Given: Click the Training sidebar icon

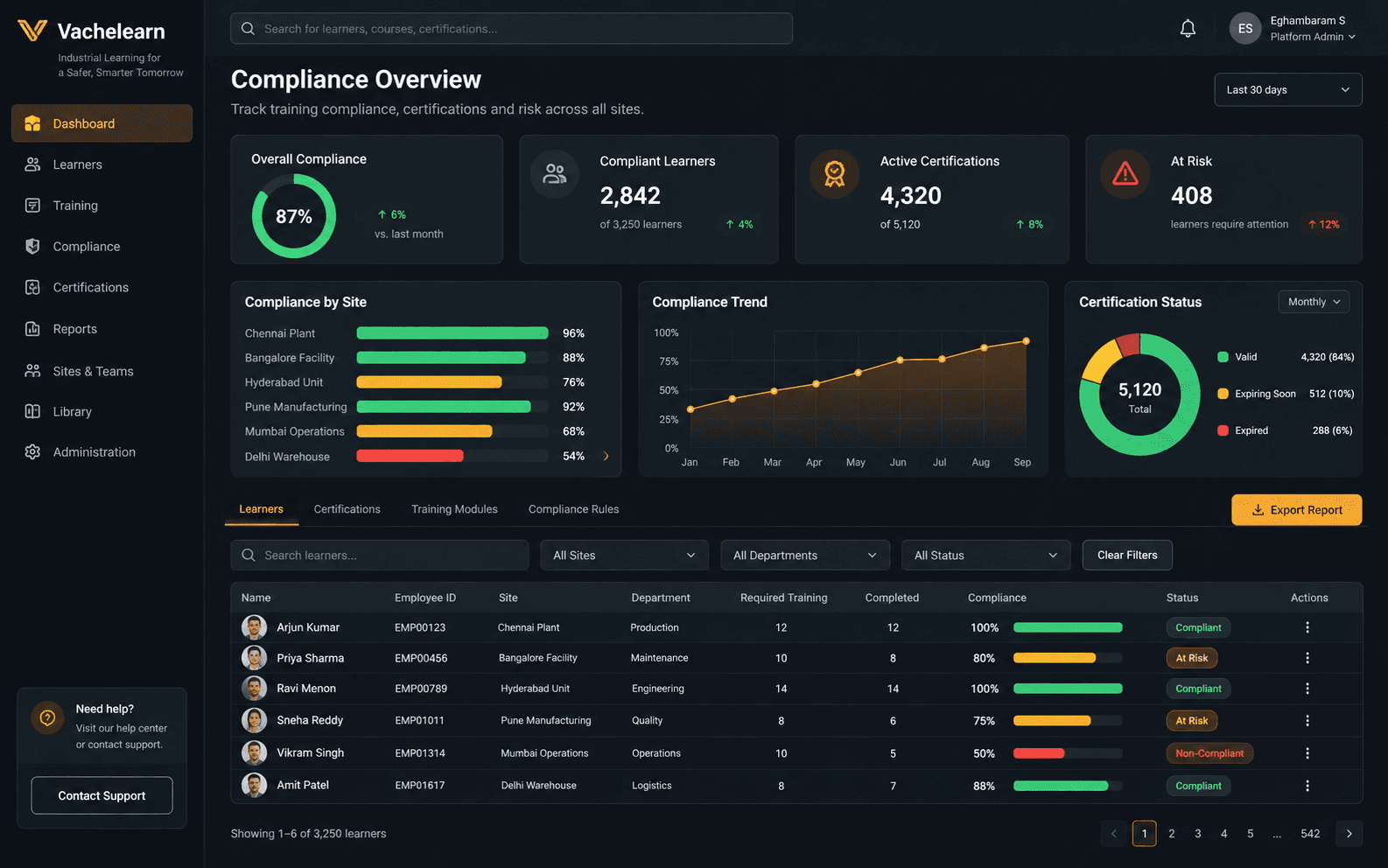Looking at the screenshot, I should [32, 206].
